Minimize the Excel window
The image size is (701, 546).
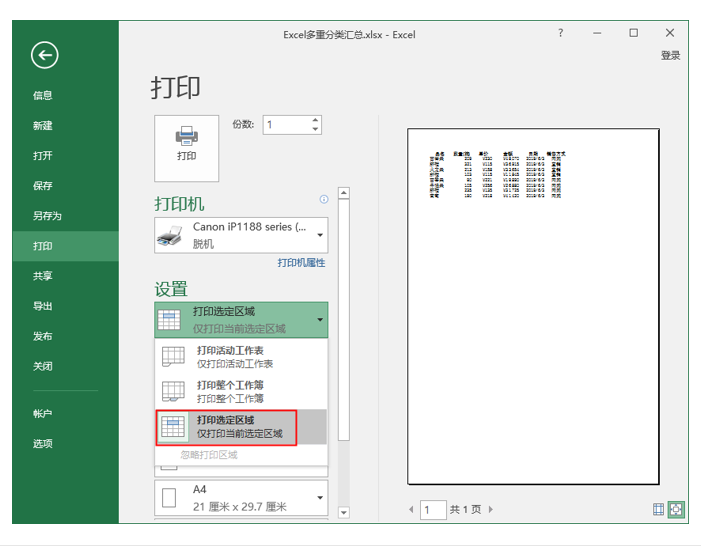point(597,33)
